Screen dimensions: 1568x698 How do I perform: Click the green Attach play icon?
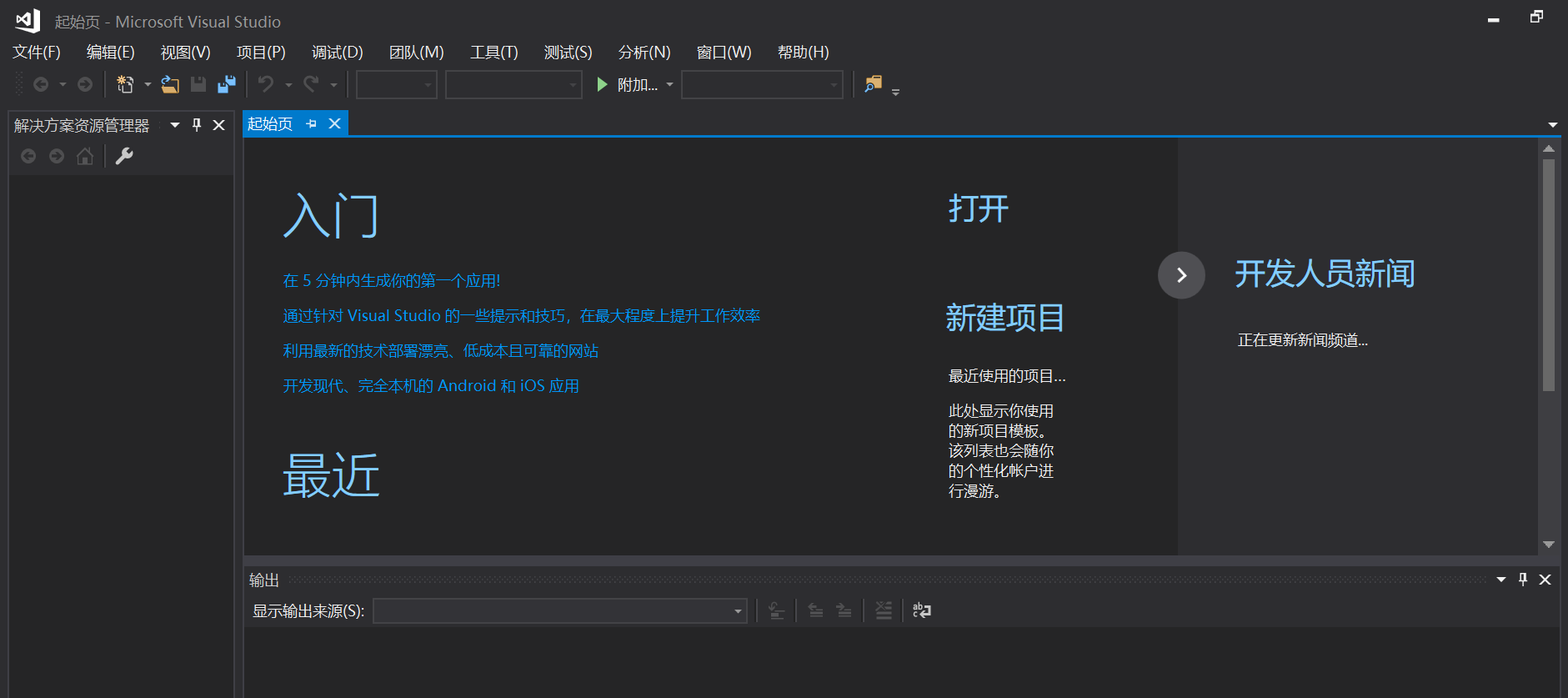pyautogui.click(x=602, y=84)
